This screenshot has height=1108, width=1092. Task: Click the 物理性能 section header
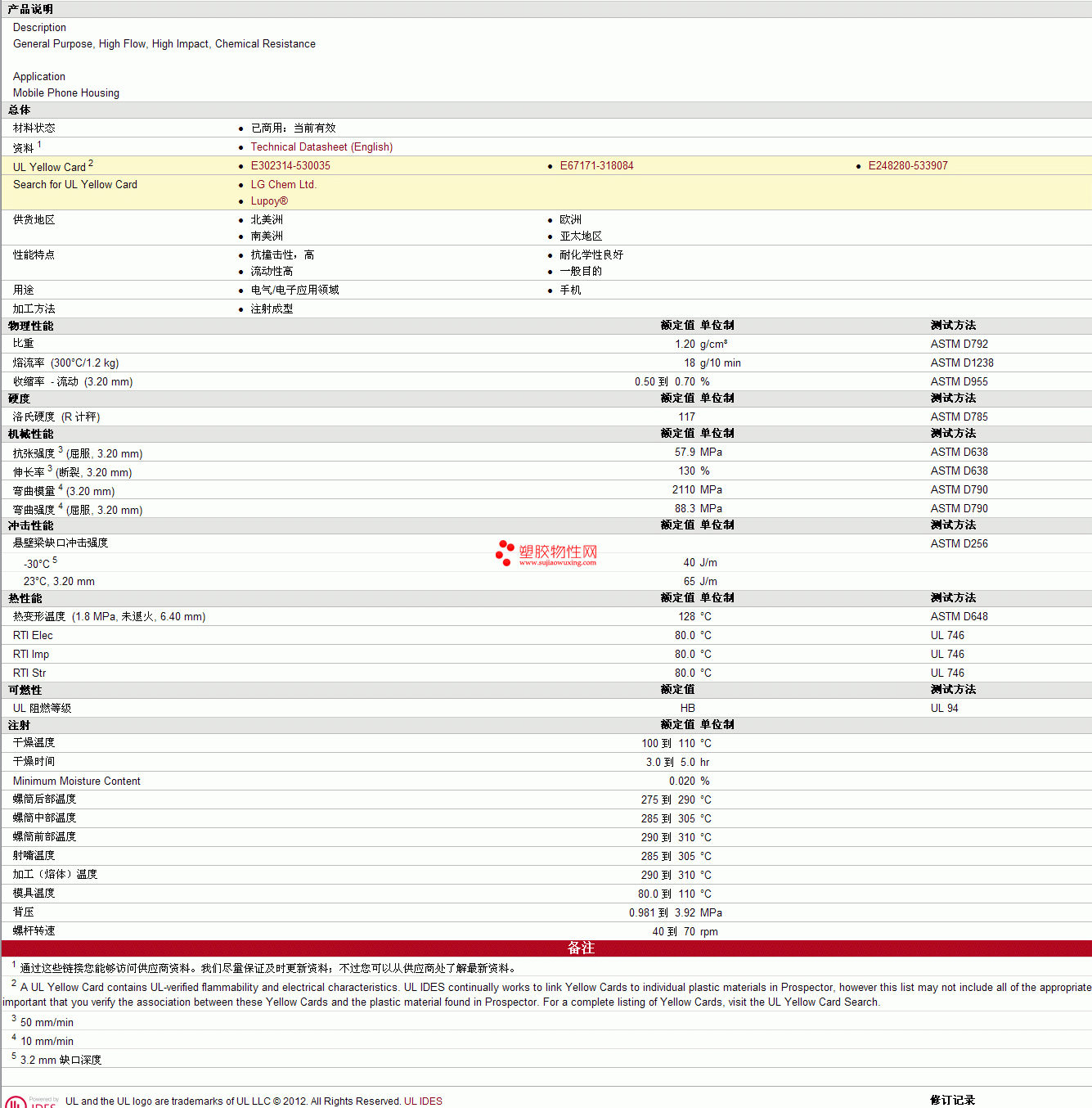[x=30, y=327]
